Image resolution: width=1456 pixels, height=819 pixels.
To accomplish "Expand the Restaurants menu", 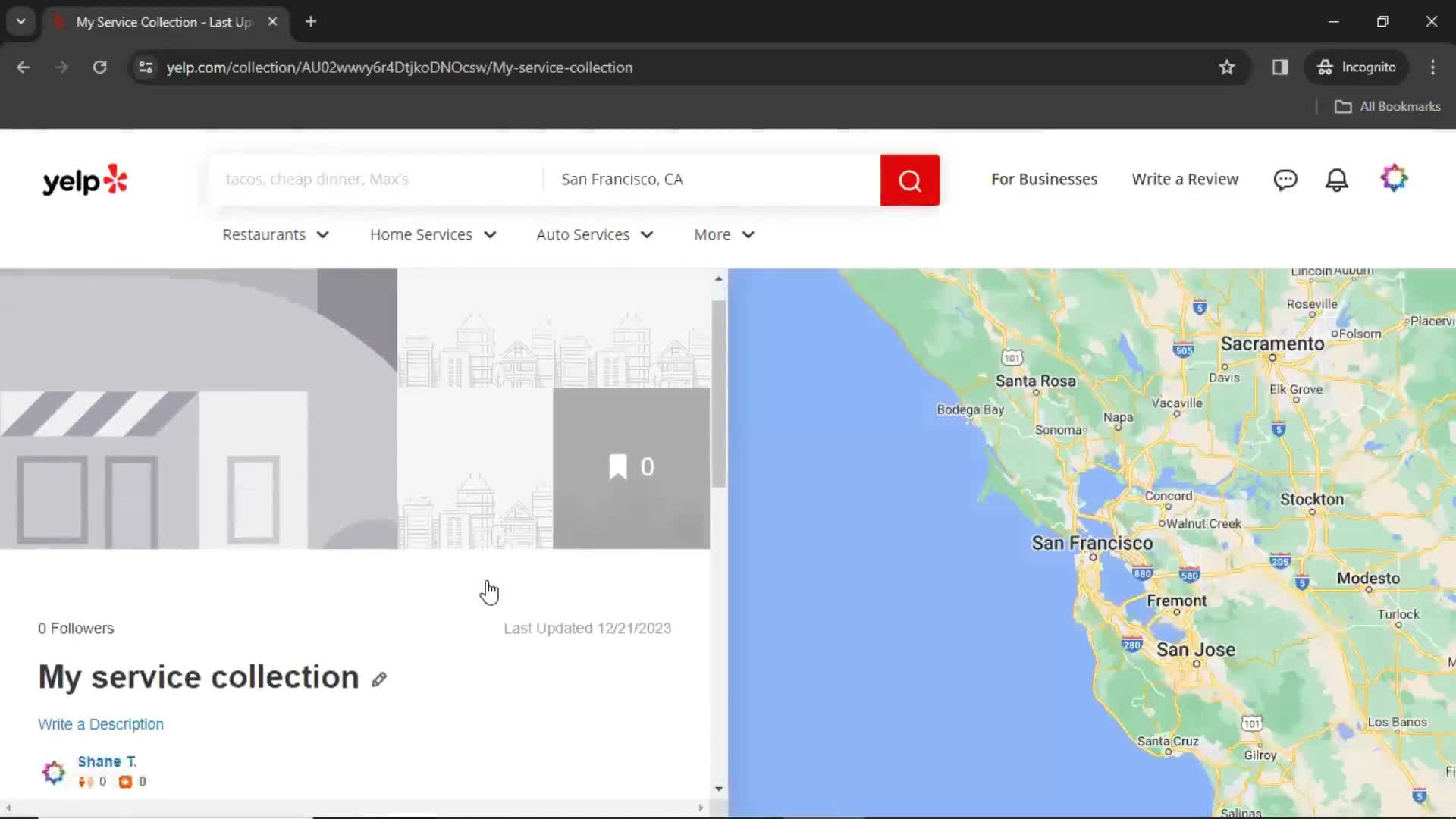I will [x=275, y=235].
